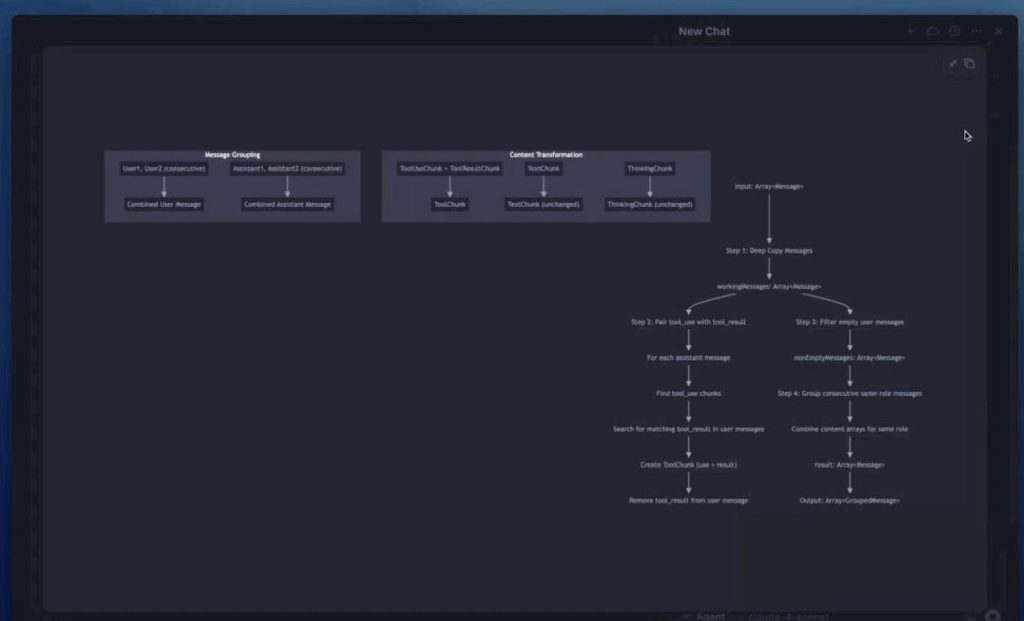Click the Combined Assistant Message node
The height and width of the screenshot is (621, 1024).
coord(288,204)
